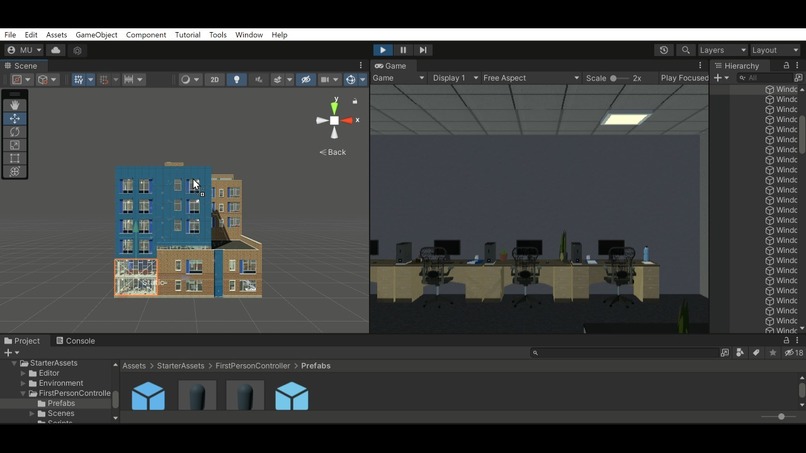Expand the Environment folder
Viewport: 806px width, 453px height.
23,383
